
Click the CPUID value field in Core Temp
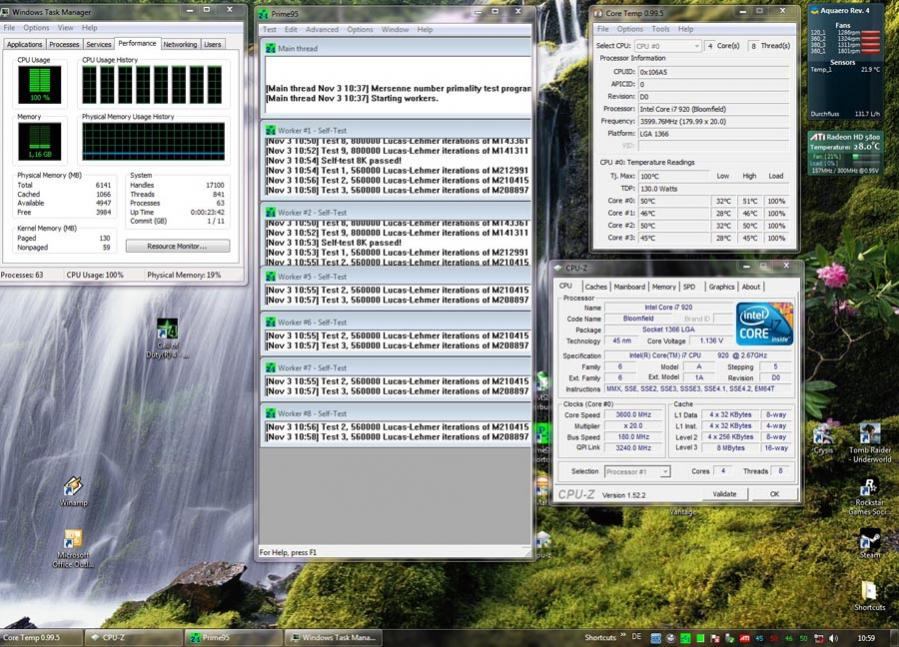(713, 72)
